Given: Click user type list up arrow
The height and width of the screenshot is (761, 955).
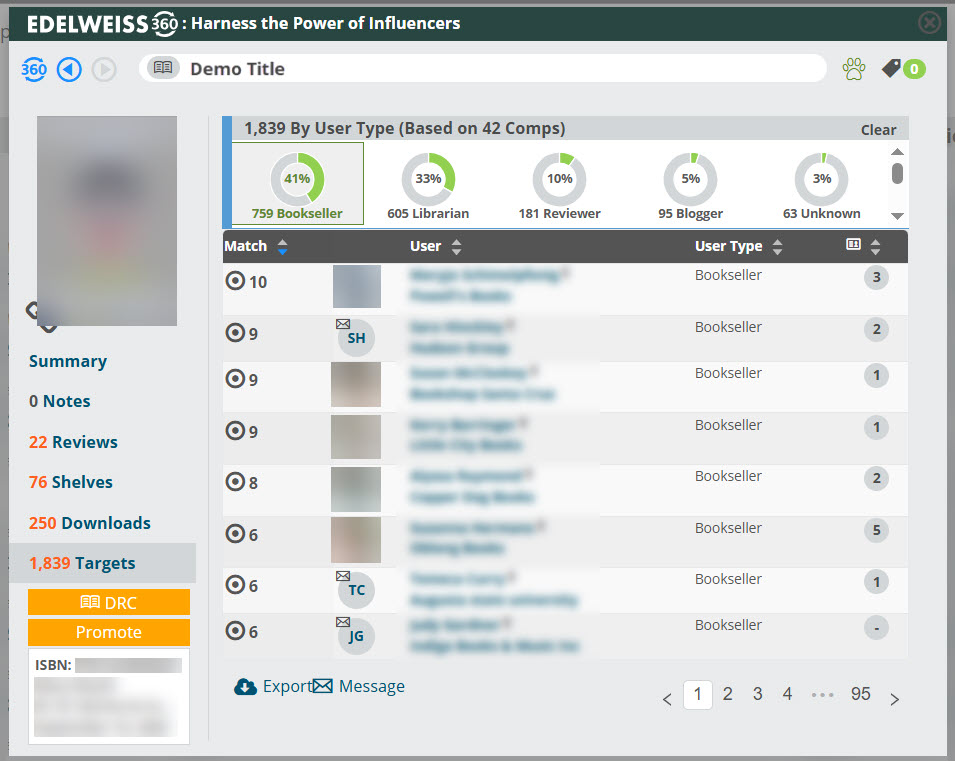Looking at the screenshot, I should tap(897, 152).
